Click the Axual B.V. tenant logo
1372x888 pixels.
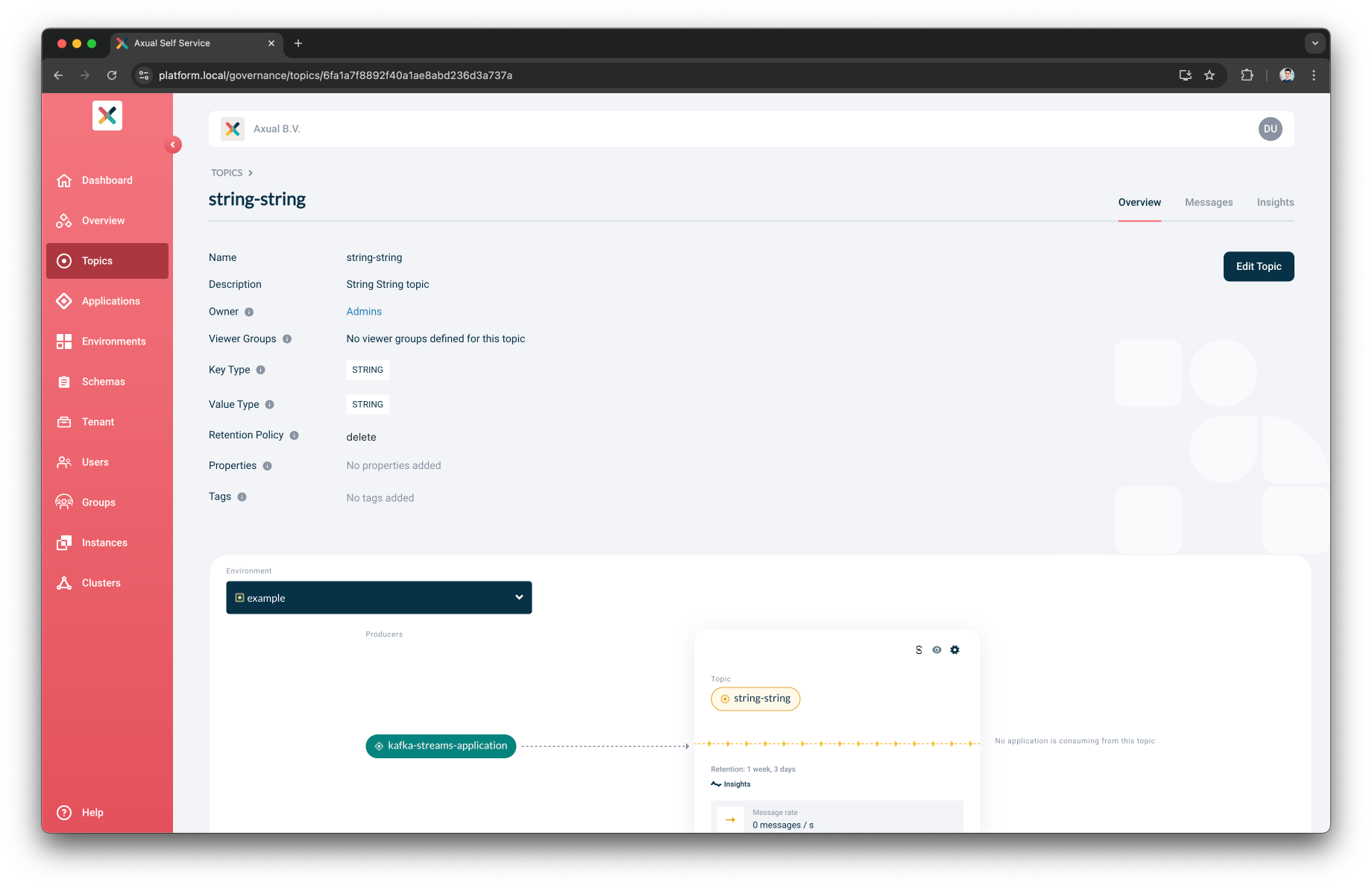tap(233, 129)
